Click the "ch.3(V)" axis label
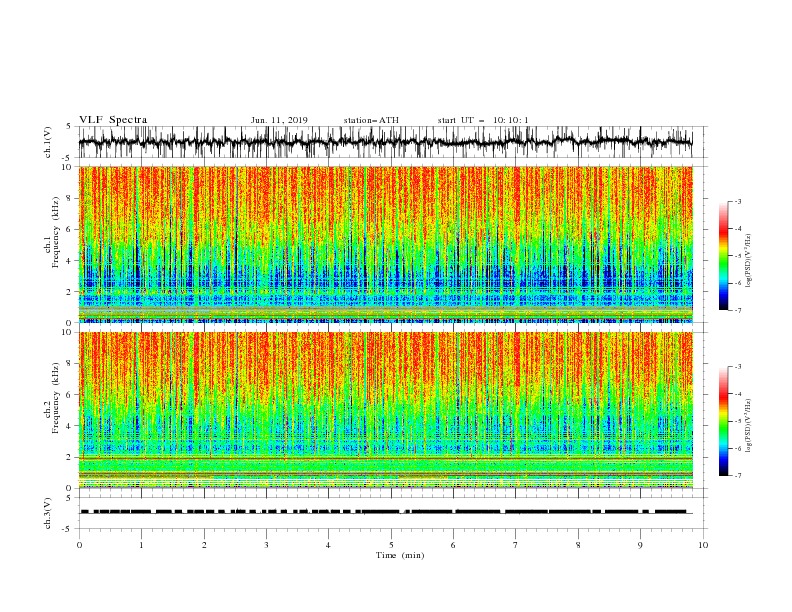The height and width of the screenshot is (612, 792). (48, 513)
